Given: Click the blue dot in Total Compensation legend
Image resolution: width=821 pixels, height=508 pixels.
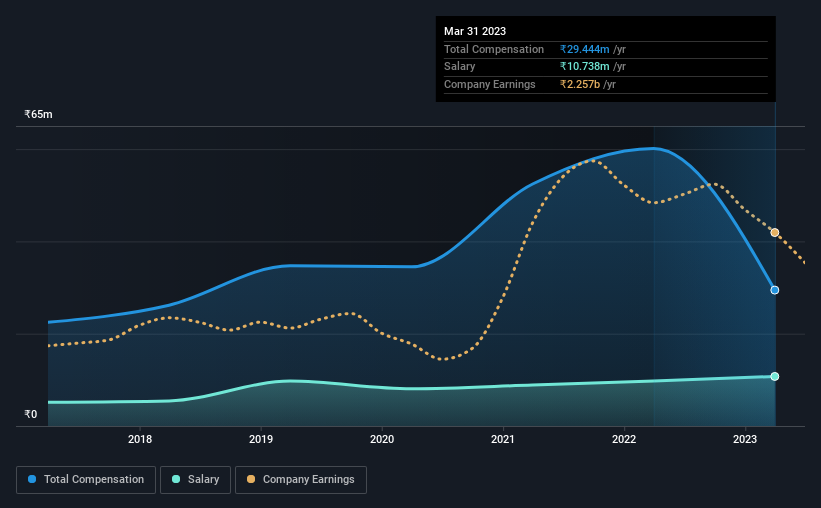Looking at the screenshot, I should tap(32, 479).
